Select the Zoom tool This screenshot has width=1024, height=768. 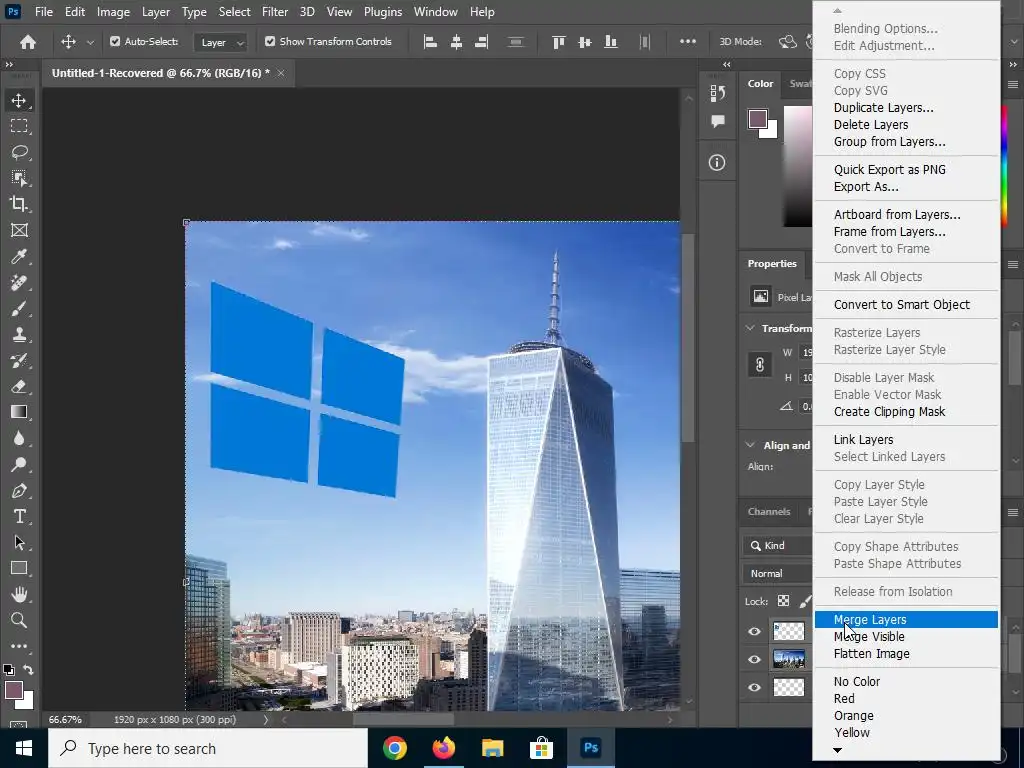click(x=19, y=620)
